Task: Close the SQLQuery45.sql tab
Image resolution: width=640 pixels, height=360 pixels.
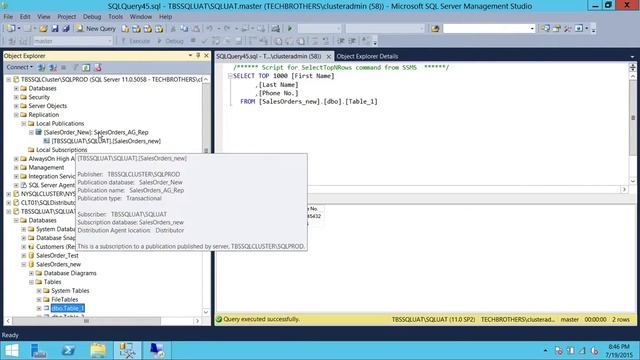Action: pyautogui.click(x=329, y=56)
